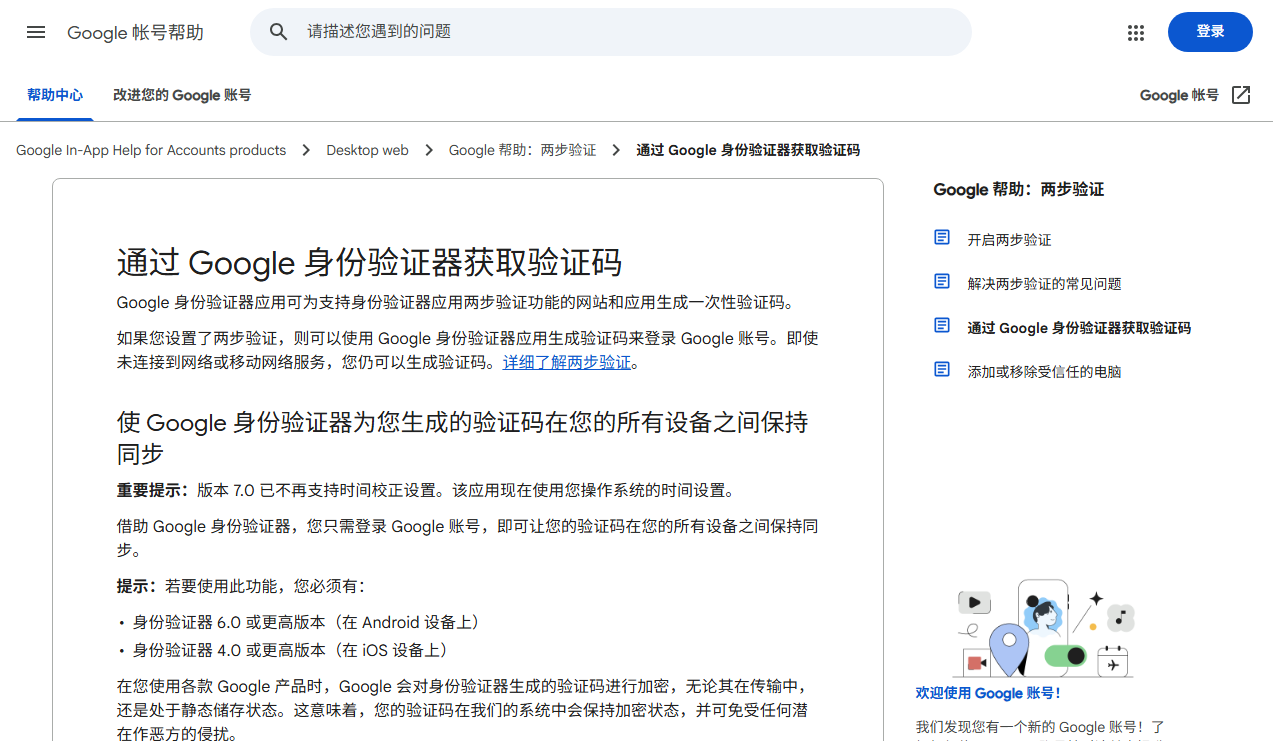Click the chevron after Google In-App Help for Accounts products
This screenshot has width=1273, height=741.
[x=306, y=150]
